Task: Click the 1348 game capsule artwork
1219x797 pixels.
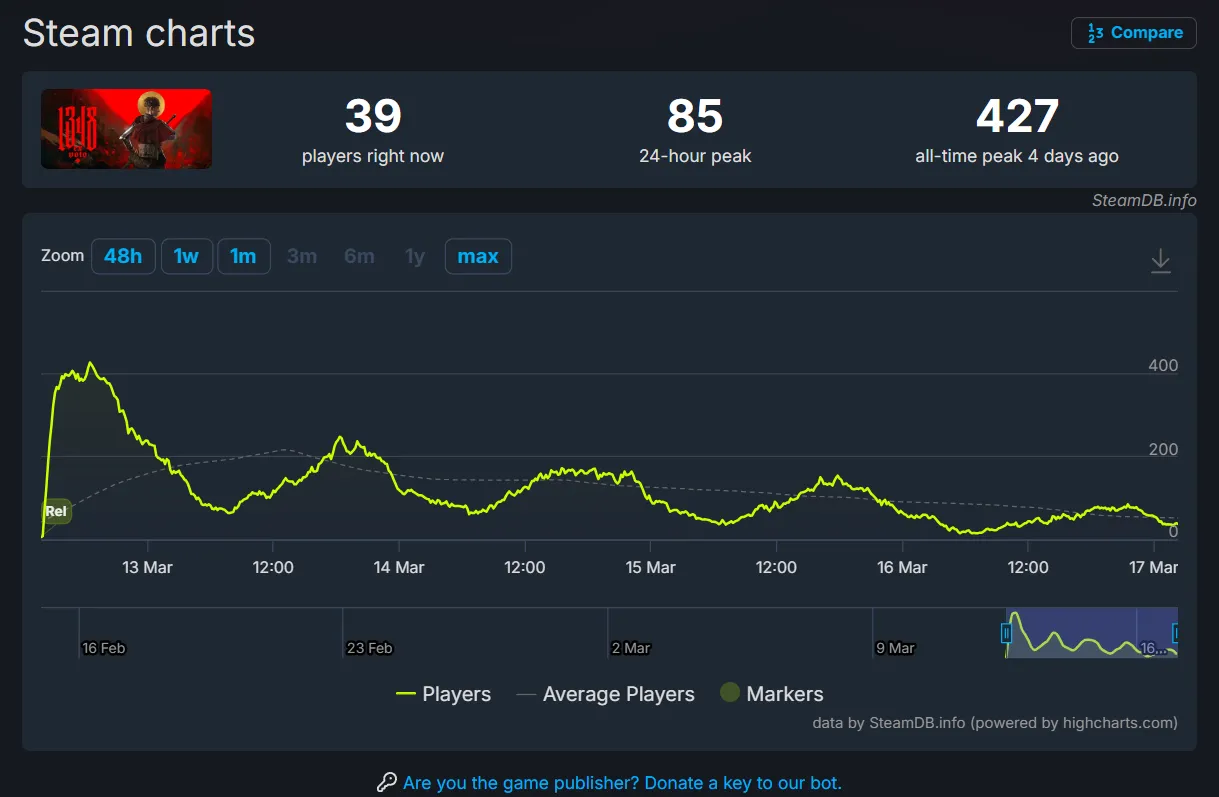Action: coord(126,129)
